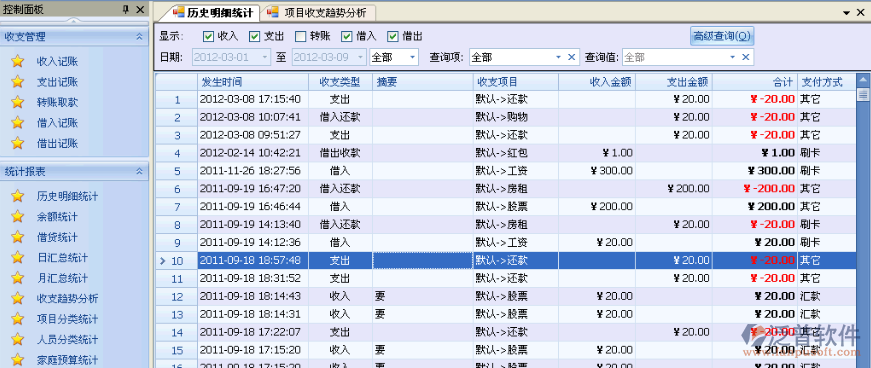Image resolution: width=871 pixels, height=368 pixels.
Task: Toggle the 借出 checkbox
Action: tap(393, 36)
